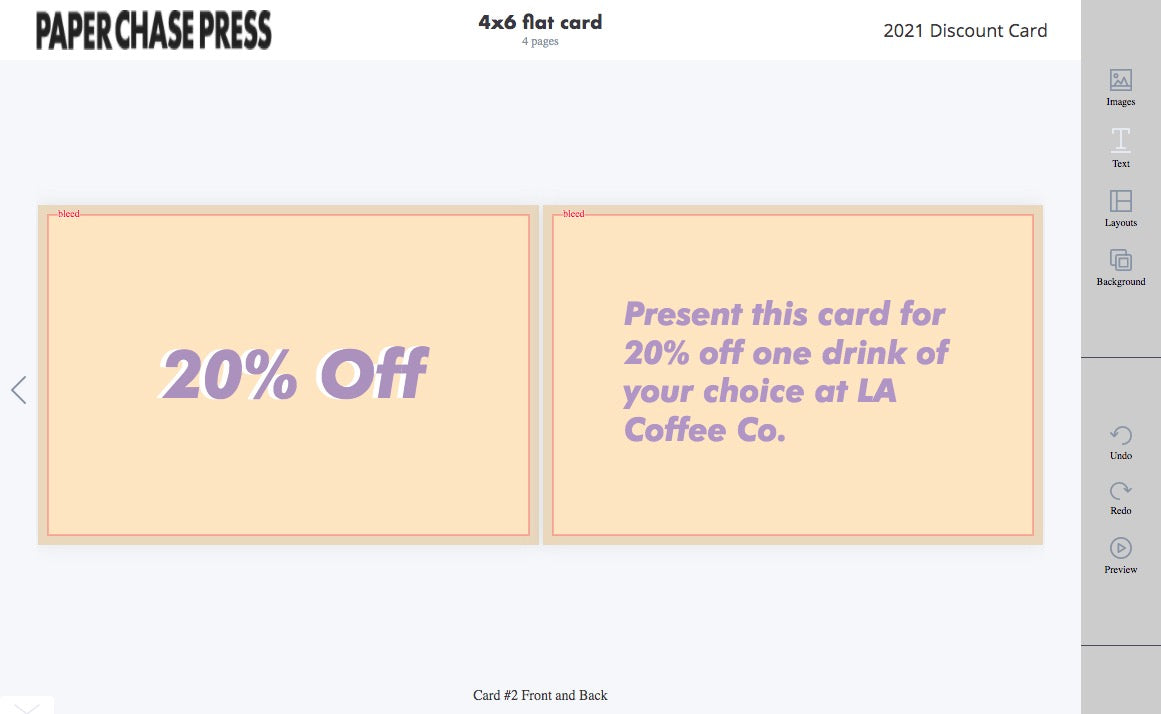The height and width of the screenshot is (714, 1161).
Task: Select the "Present this card" text block
Action: pos(786,371)
